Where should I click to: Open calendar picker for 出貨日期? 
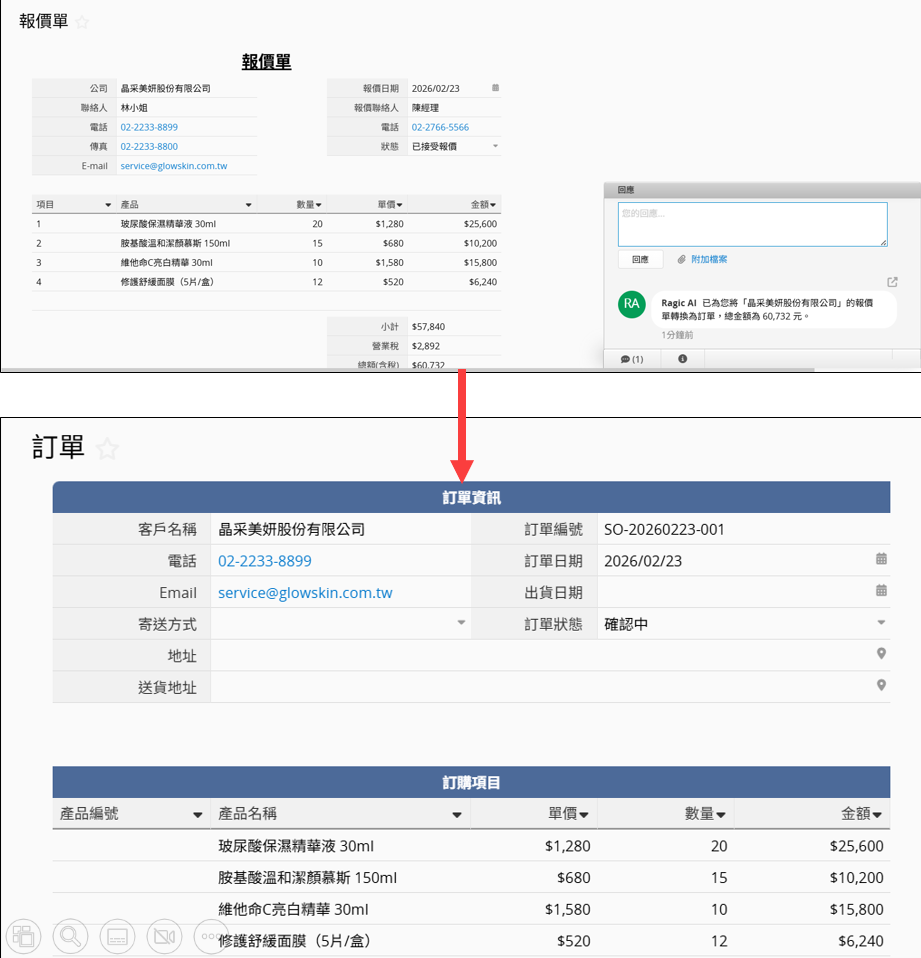[881, 591]
